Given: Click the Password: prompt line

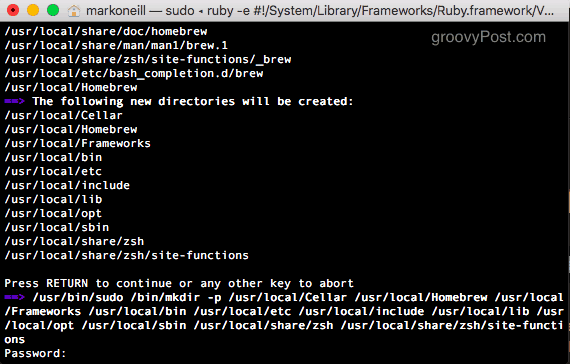Looking at the screenshot, I should coord(35,353).
